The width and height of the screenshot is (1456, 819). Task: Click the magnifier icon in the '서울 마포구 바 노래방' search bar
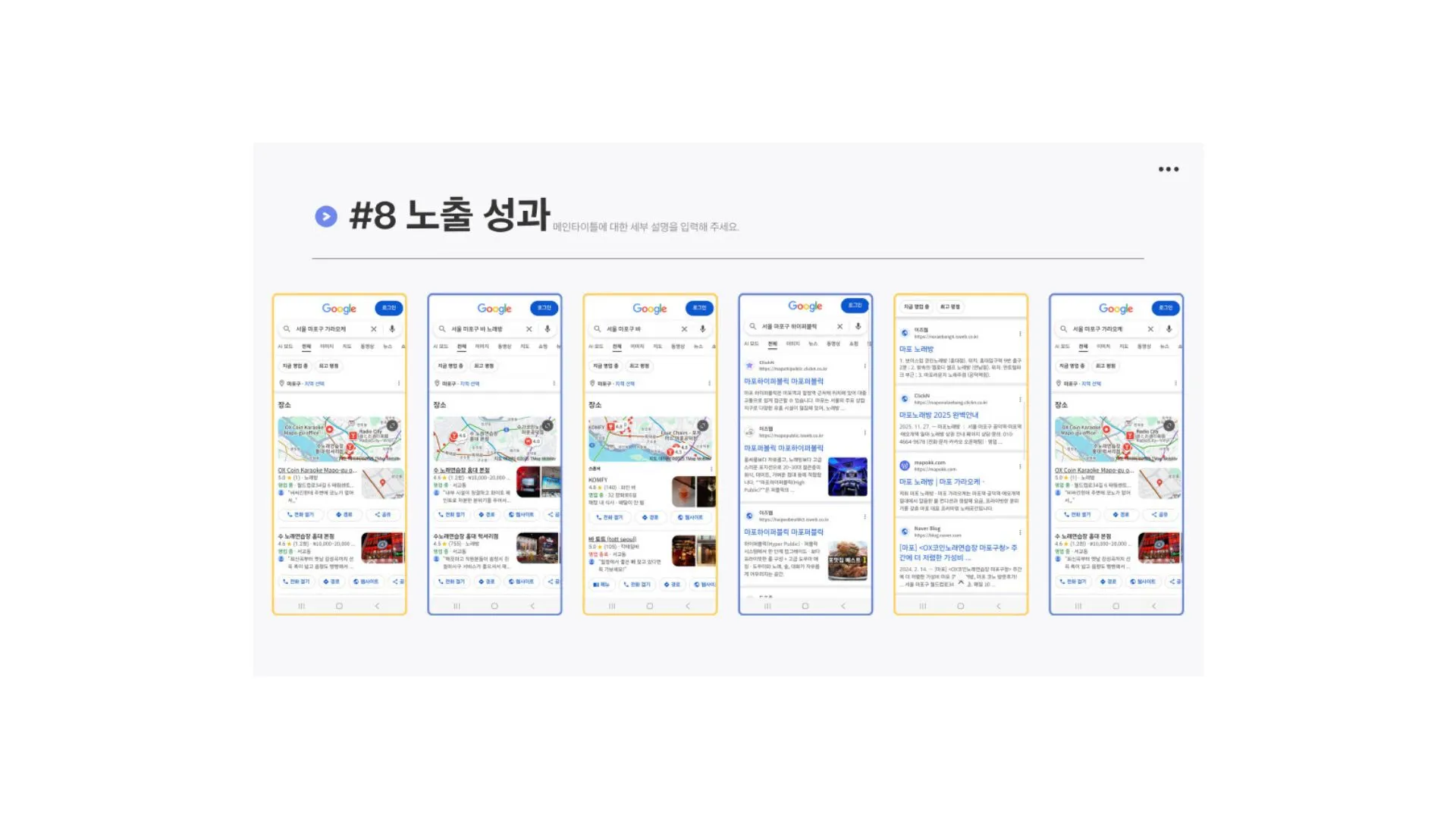click(x=442, y=329)
